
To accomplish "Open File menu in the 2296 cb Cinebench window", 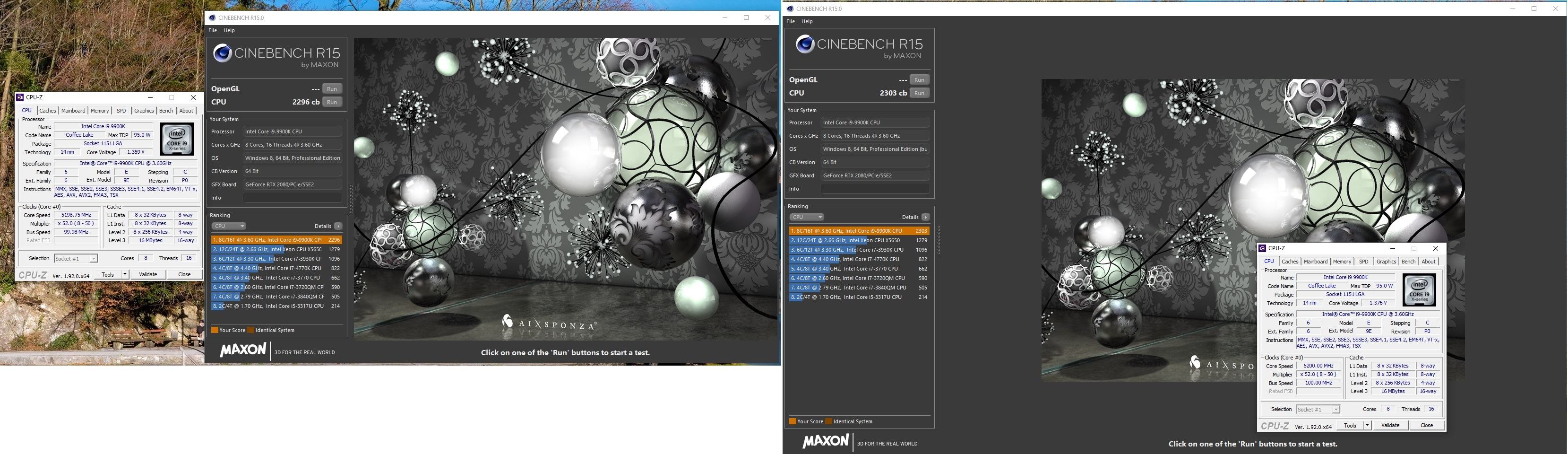I will pos(213,30).
